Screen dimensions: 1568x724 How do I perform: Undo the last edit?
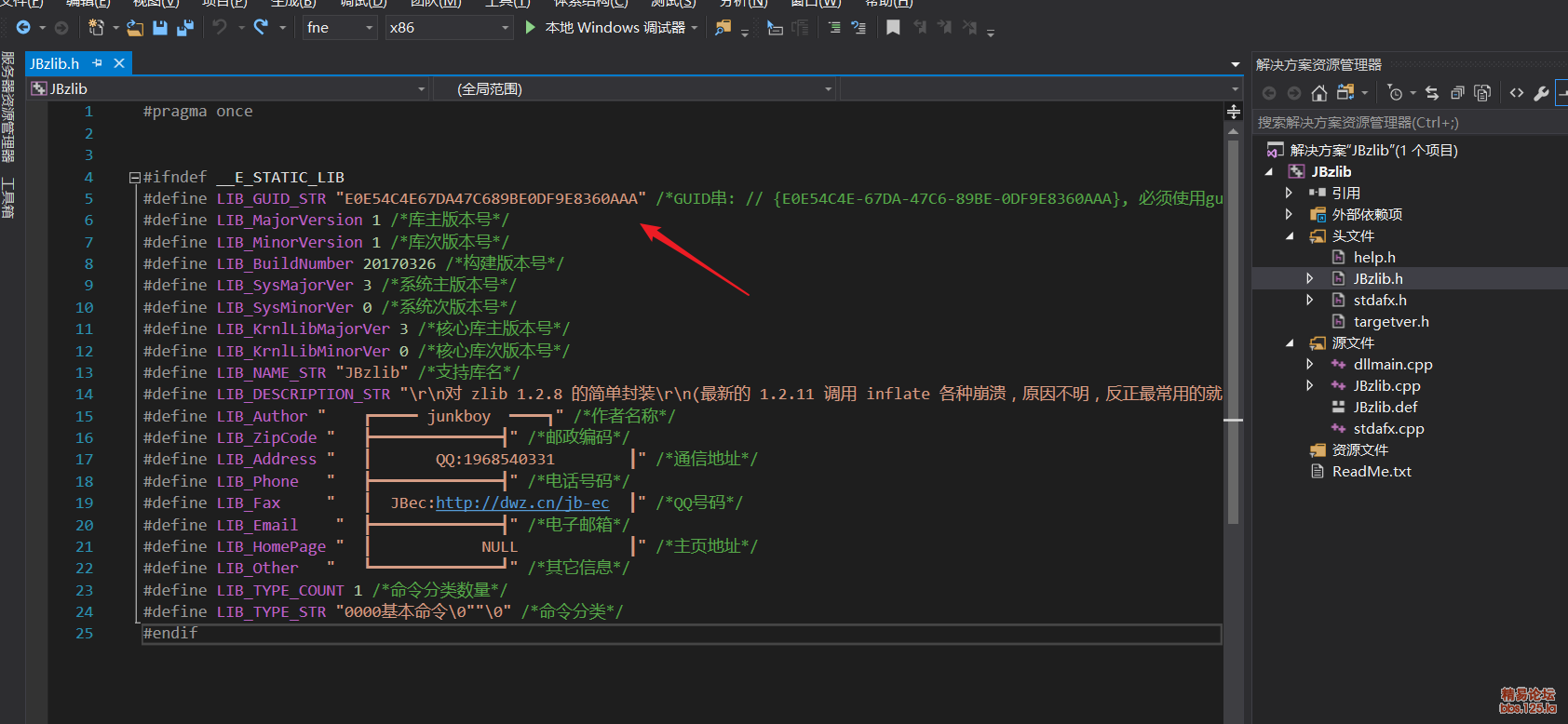tap(220, 27)
